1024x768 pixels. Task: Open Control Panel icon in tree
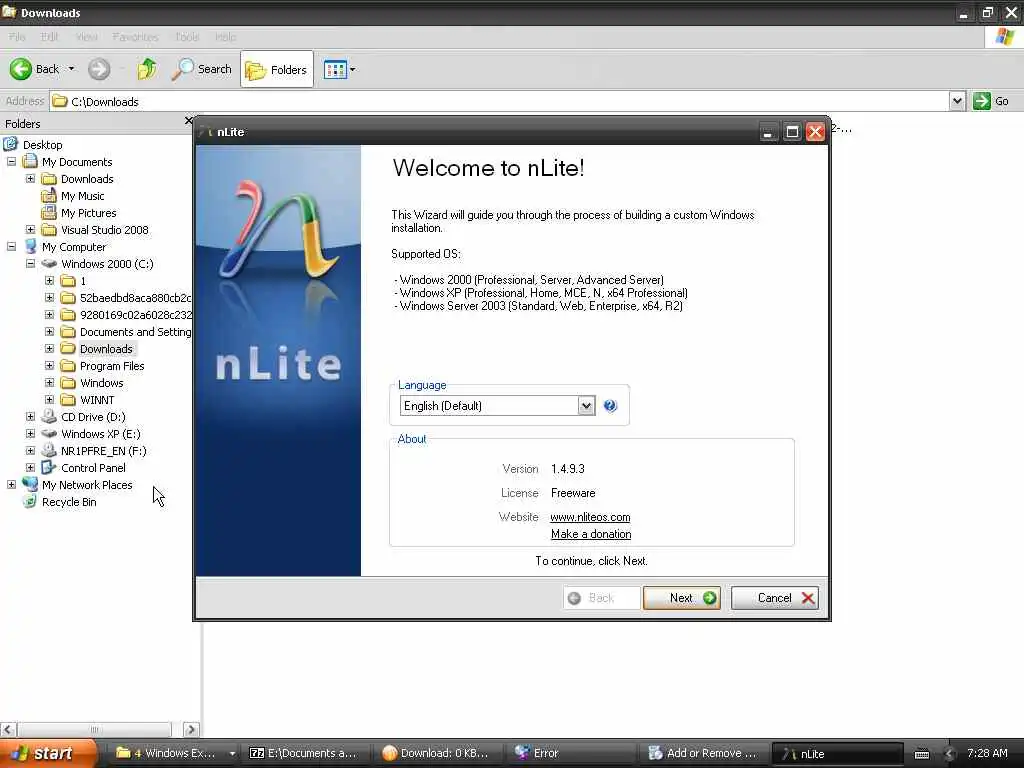click(49, 467)
